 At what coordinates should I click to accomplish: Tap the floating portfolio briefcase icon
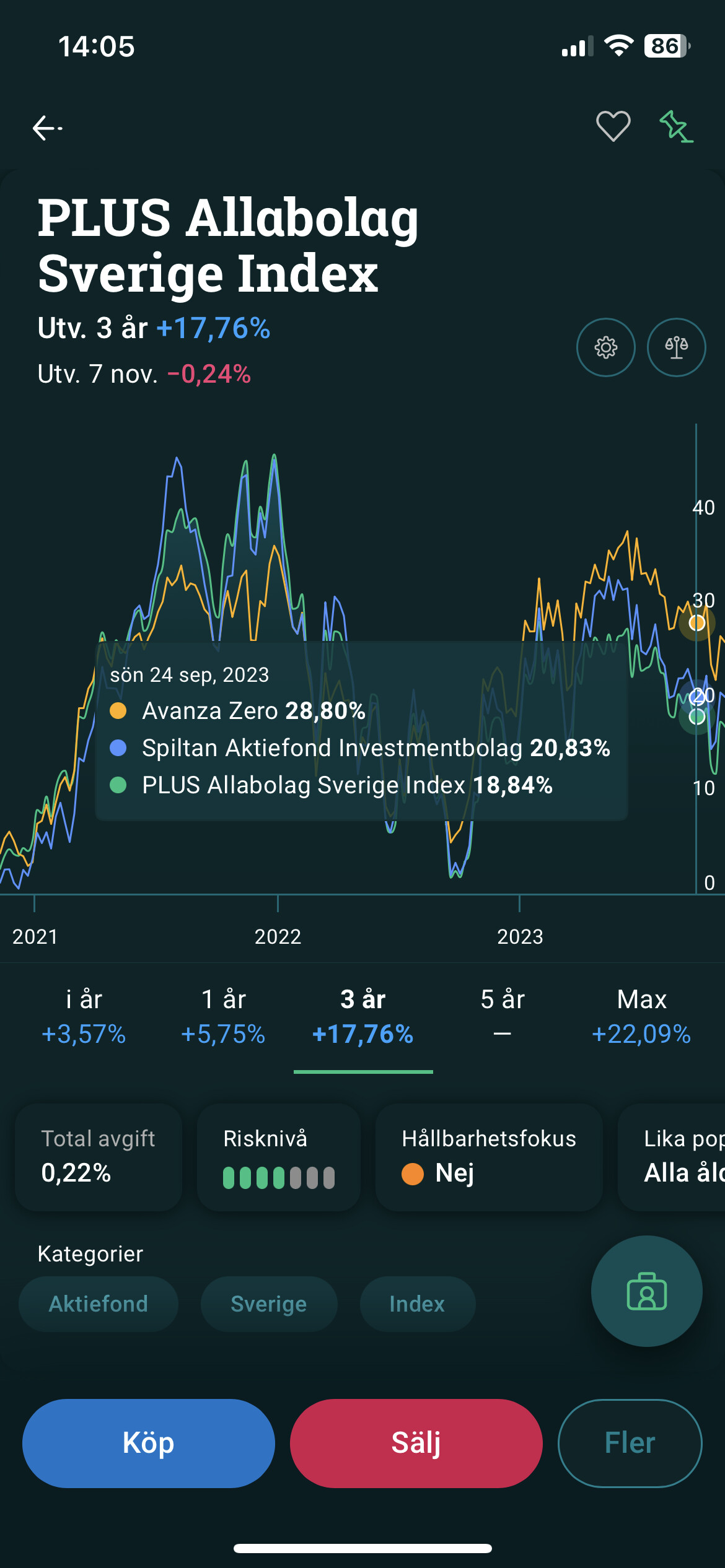coord(646,1291)
